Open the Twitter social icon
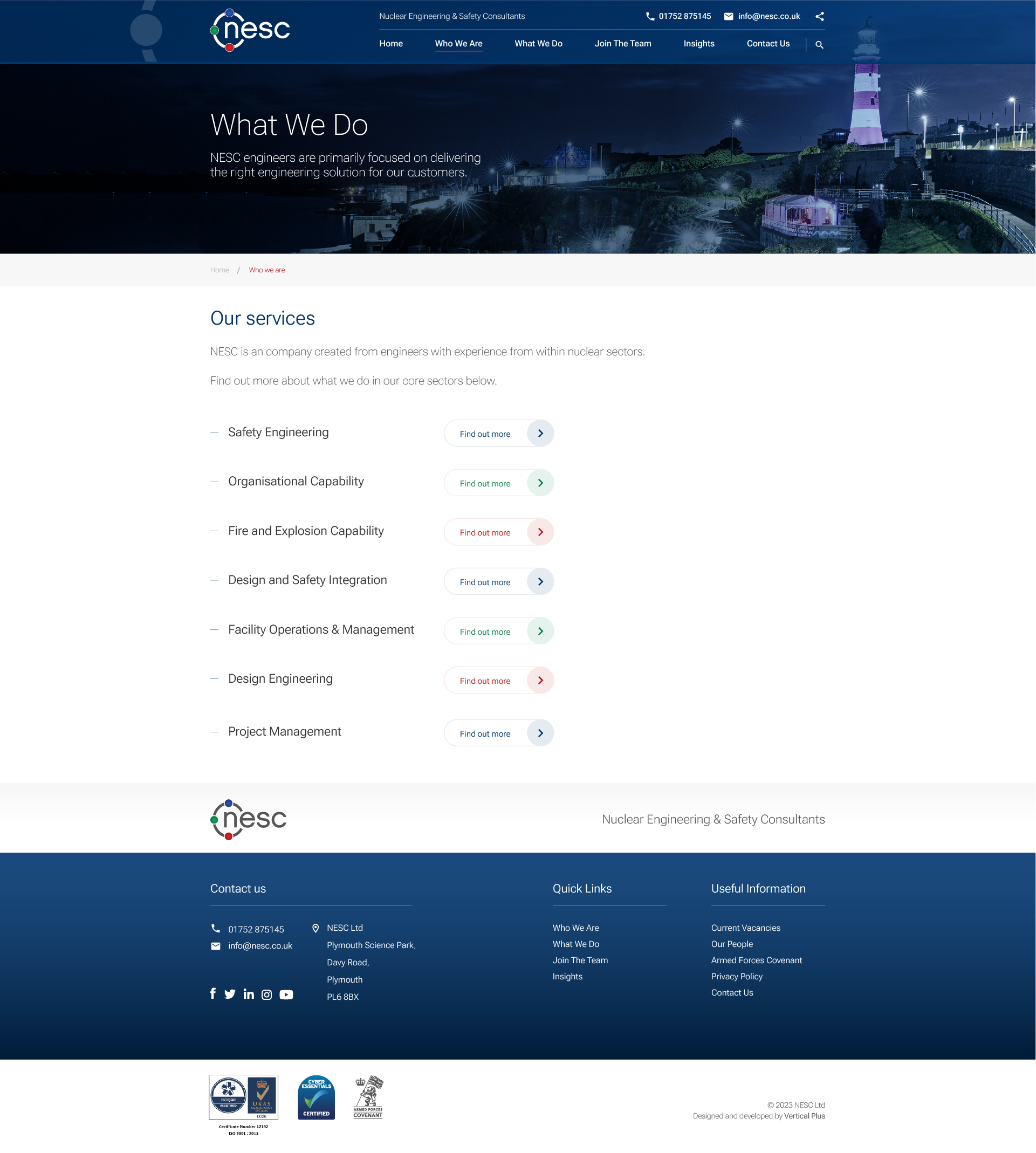This screenshot has height=1153, width=1036. click(230, 994)
